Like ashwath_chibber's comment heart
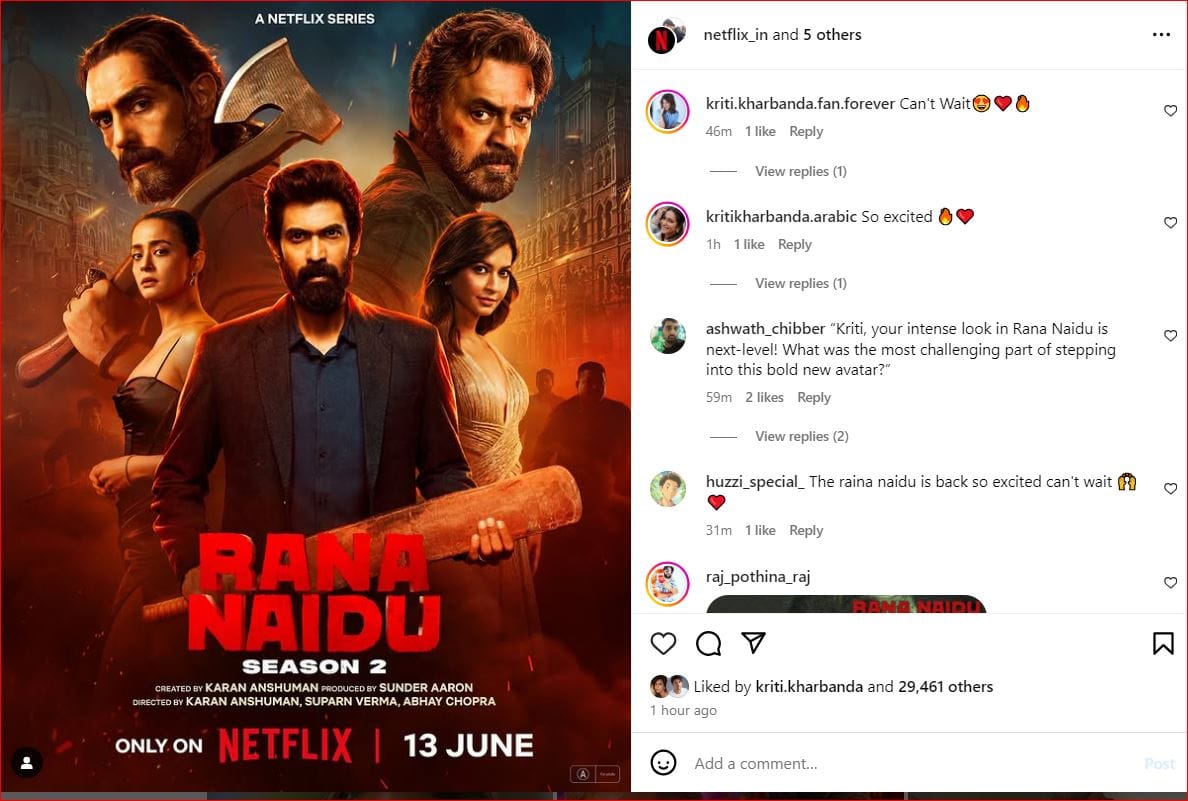 point(1170,336)
